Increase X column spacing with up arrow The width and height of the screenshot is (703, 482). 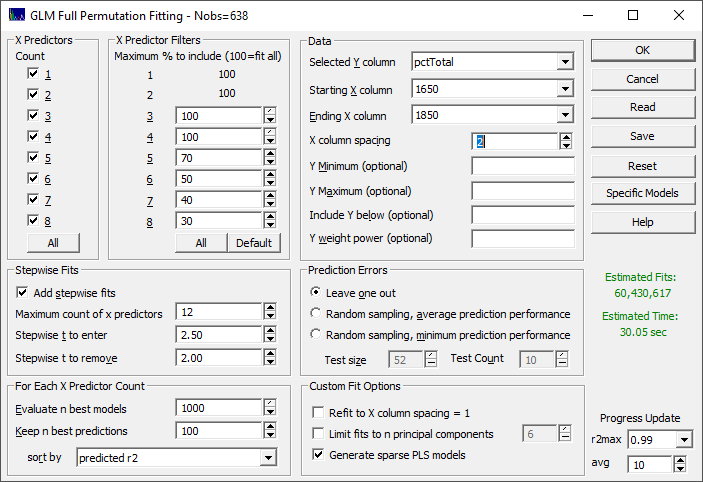pos(566,137)
